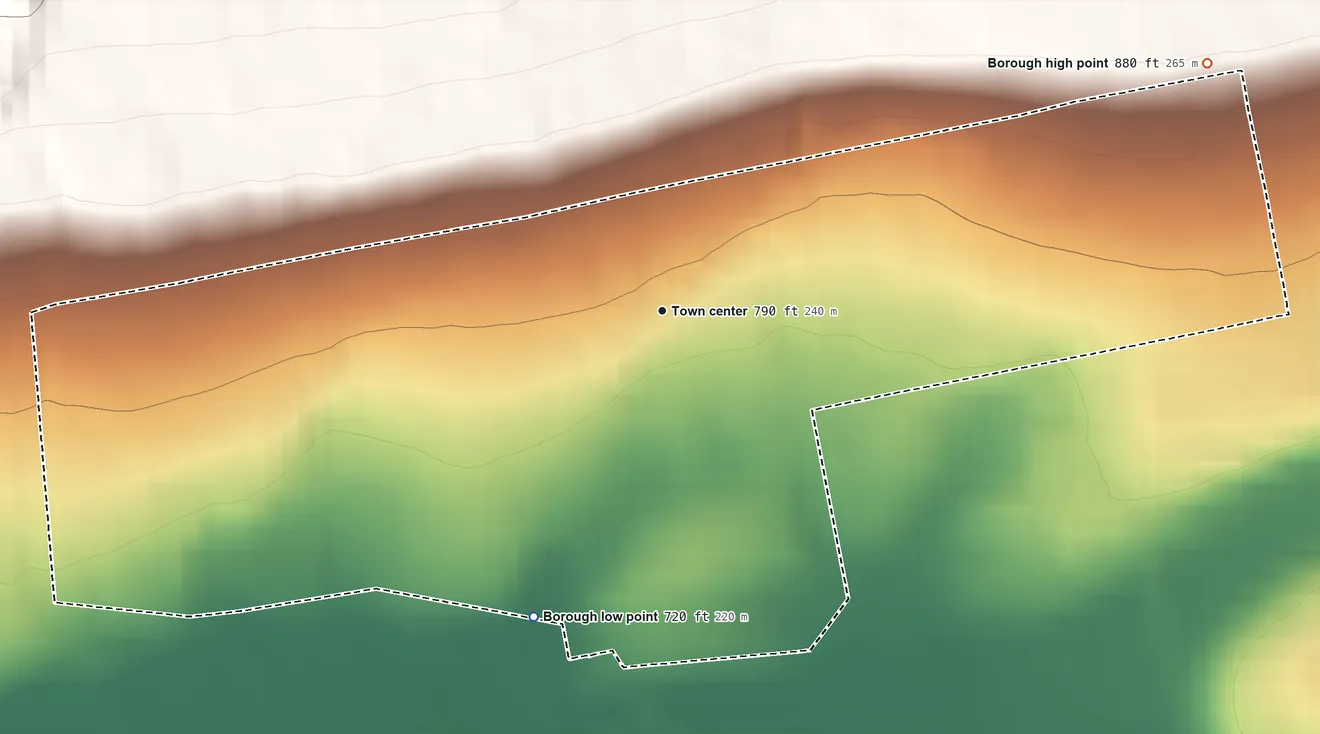1320x734 pixels.
Task: Select the "Town center" label text
Action: (709, 311)
